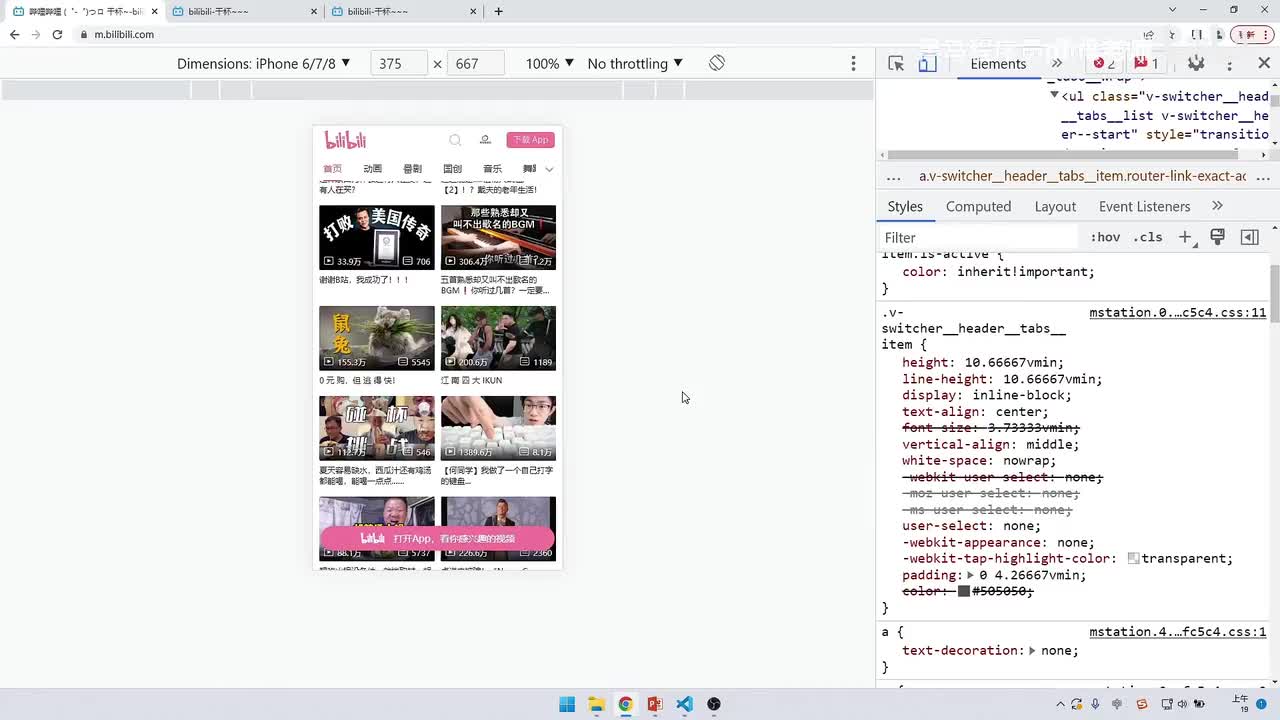
Task: Add a new style rule with plus icon
Action: click(1185, 237)
